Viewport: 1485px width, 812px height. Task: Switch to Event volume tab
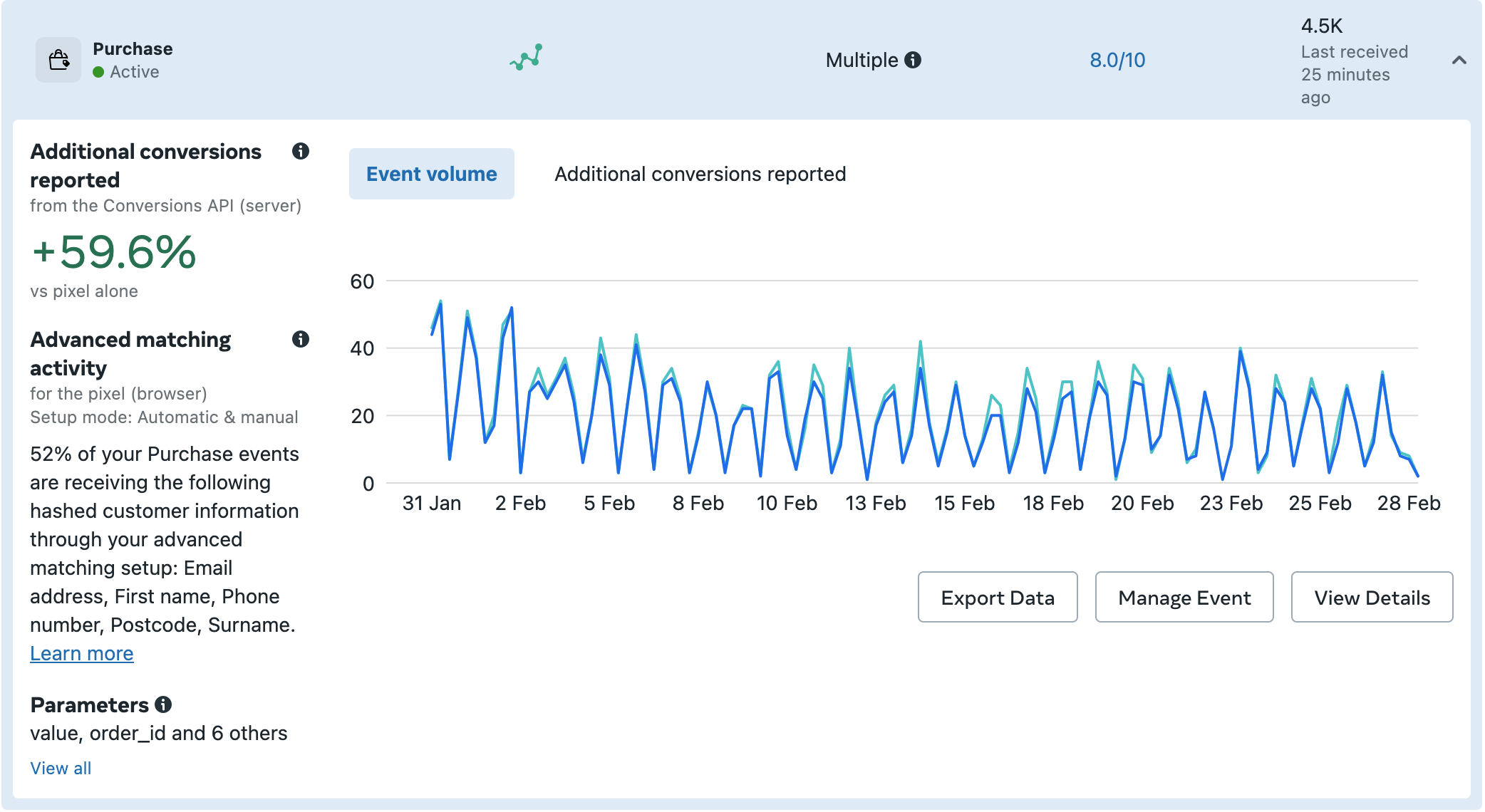click(431, 174)
